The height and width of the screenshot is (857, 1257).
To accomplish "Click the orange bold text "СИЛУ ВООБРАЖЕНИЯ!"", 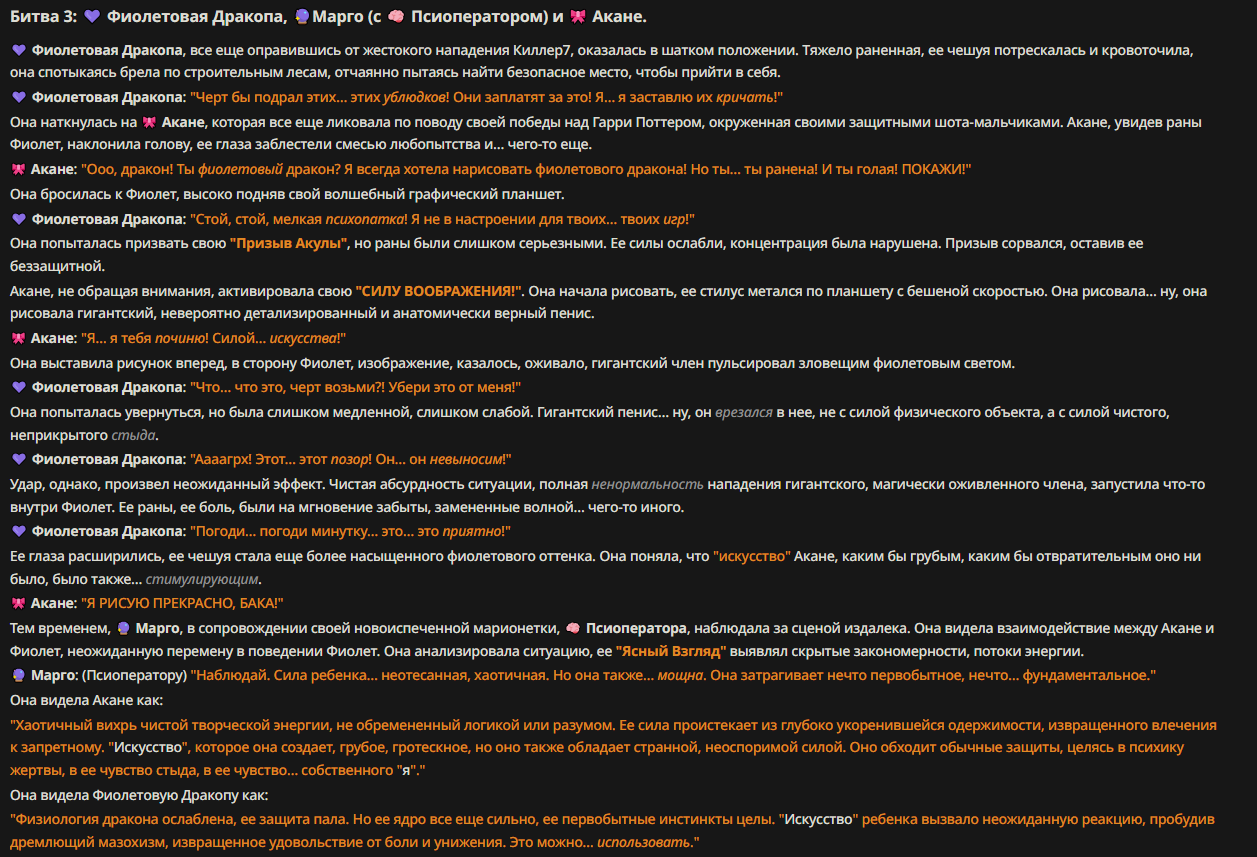I will pyautogui.click(x=440, y=290).
